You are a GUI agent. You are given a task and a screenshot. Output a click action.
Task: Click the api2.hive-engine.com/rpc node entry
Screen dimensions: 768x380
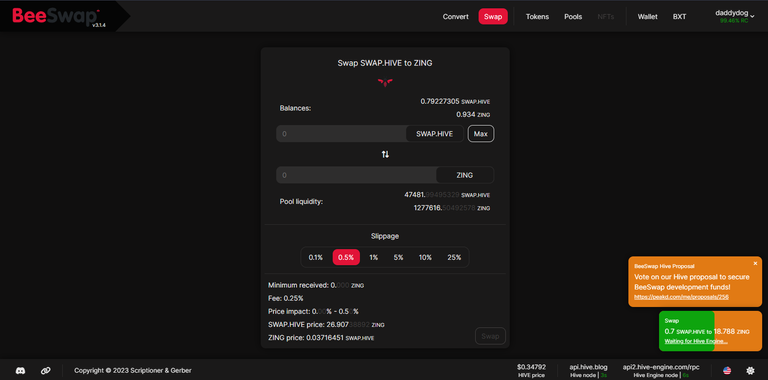[661, 371]
